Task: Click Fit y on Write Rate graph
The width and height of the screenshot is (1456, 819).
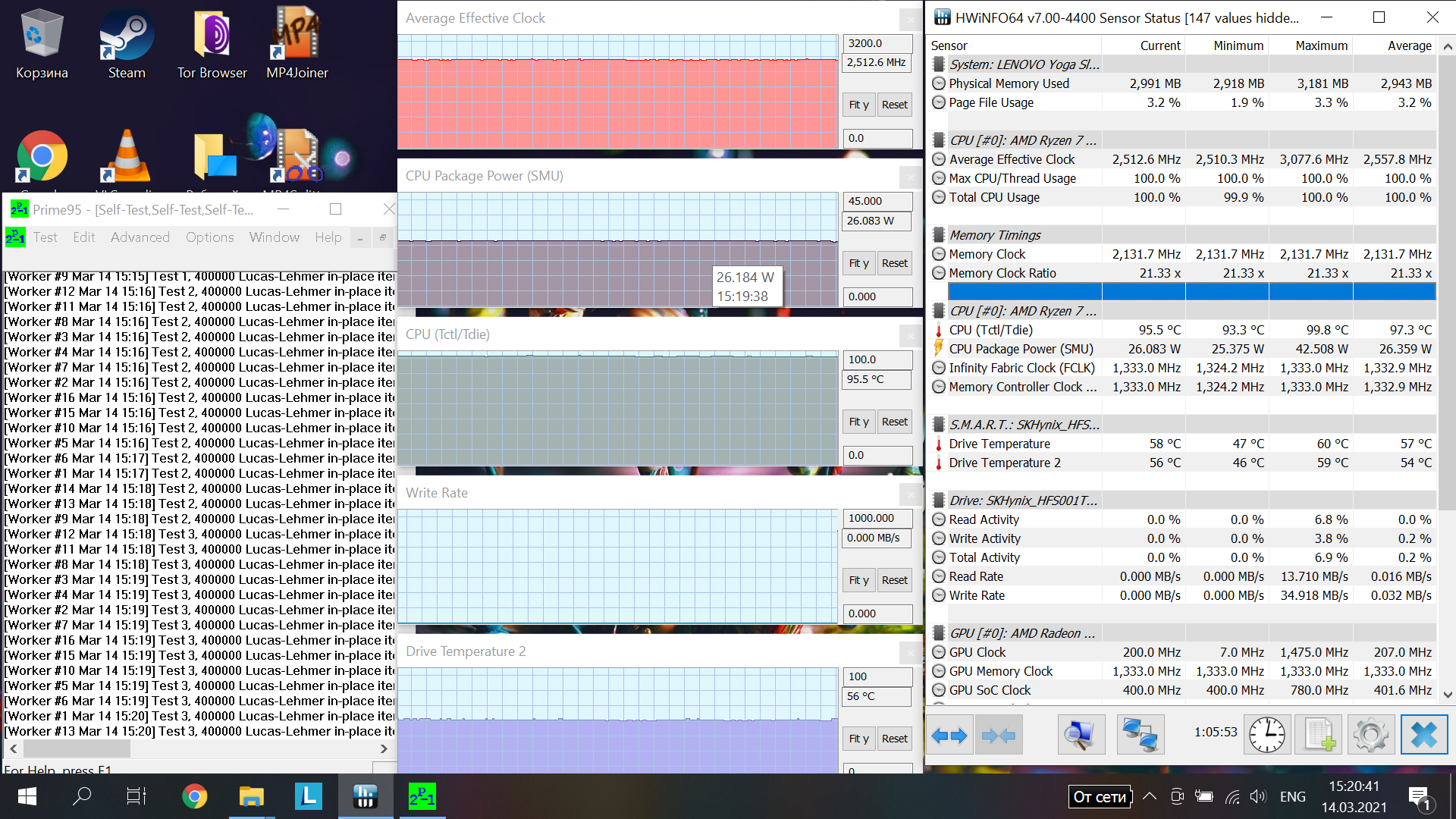Action: click(x=859, y=580)
